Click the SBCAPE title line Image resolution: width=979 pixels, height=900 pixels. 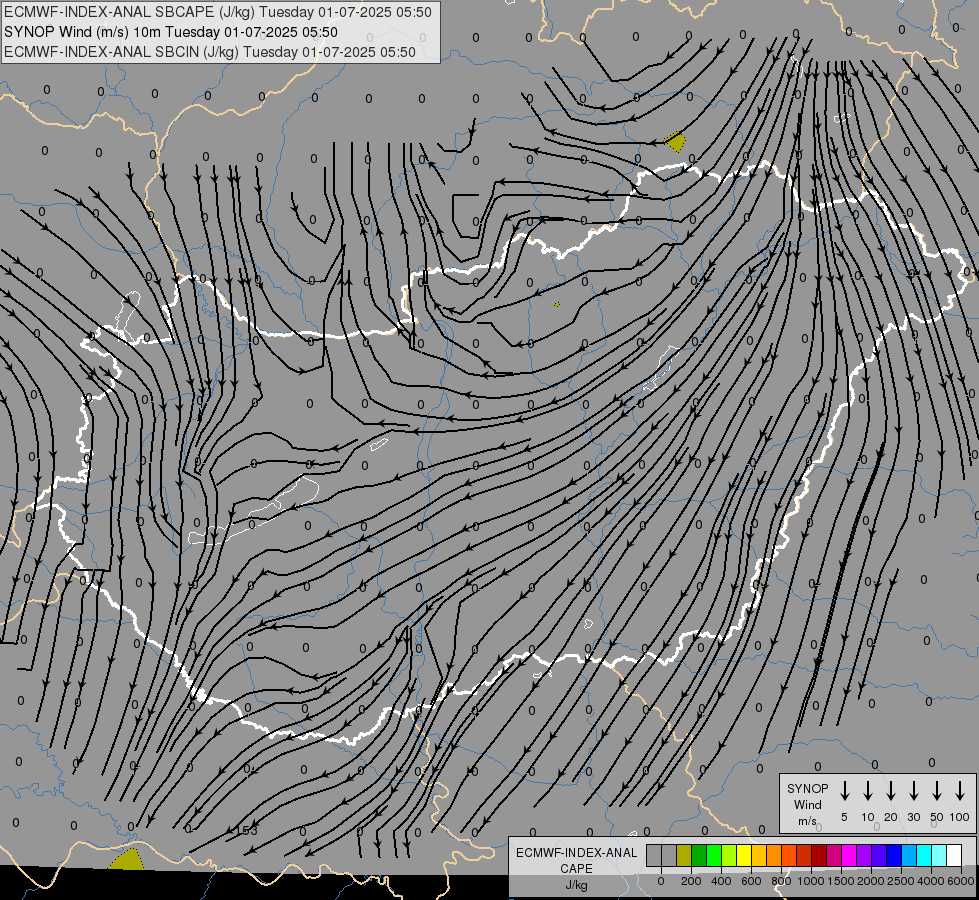pos(217,12)
